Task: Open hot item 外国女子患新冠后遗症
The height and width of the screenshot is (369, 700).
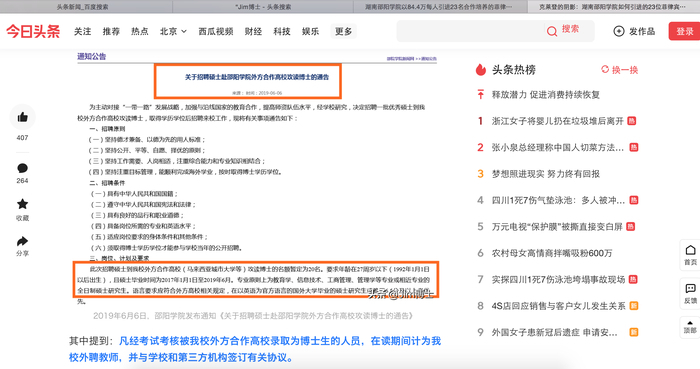Action: (x=554, y=332)
